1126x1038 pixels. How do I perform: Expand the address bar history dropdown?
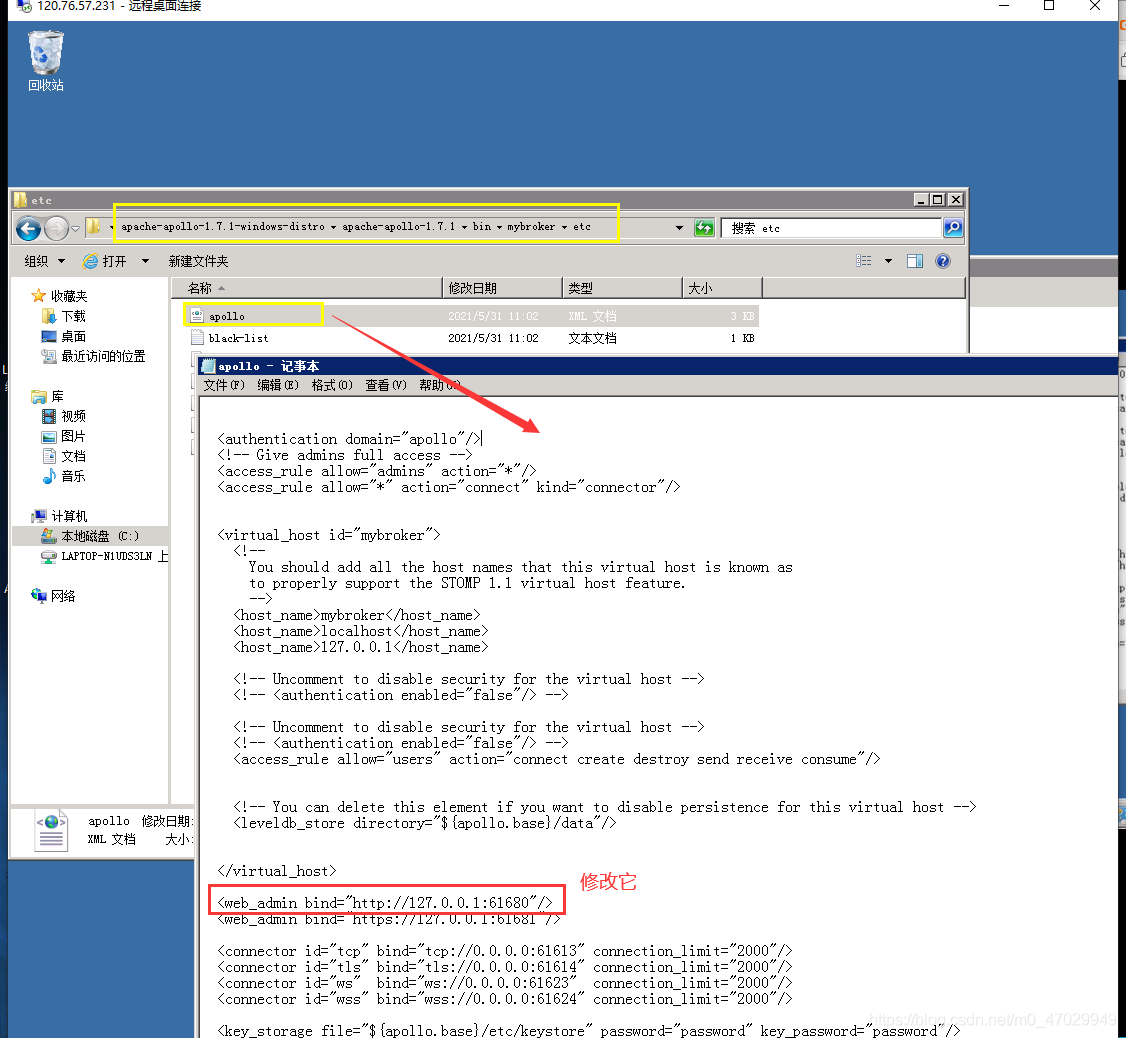coord(679,228)
